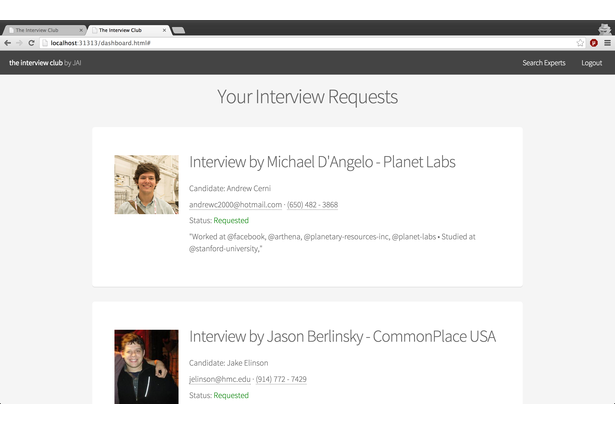Click the browser back arrow
The width and height of the screenshot is (615, 424).
click(7, 43)
